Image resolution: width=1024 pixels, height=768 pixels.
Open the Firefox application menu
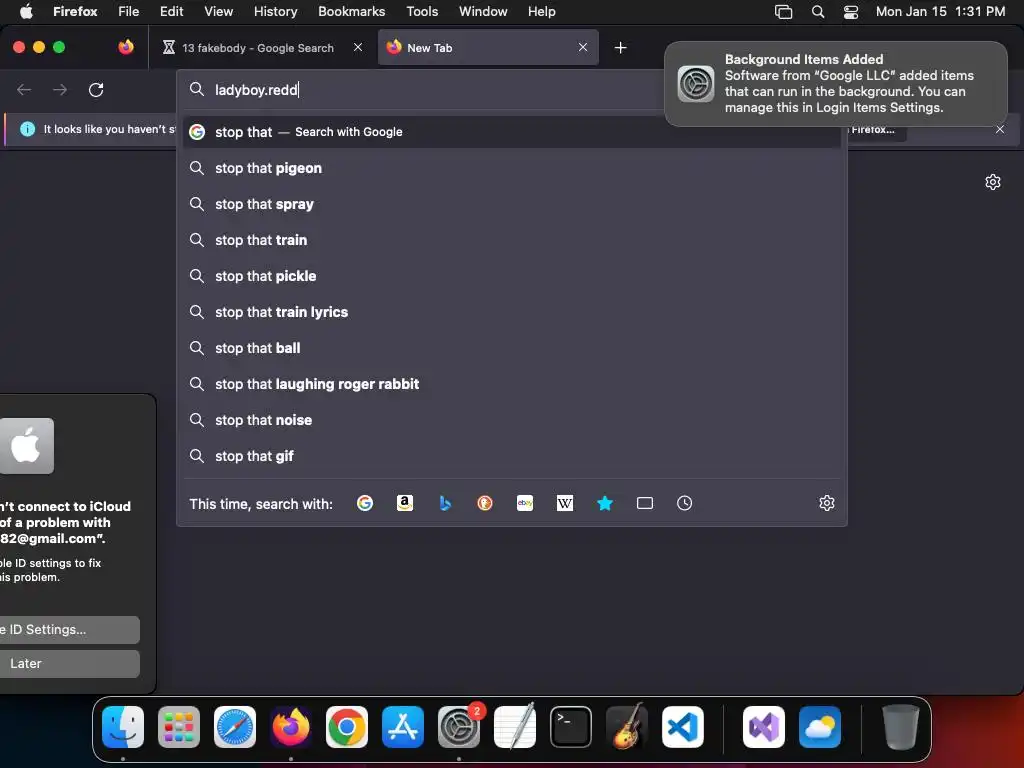(x=75, y=11)
